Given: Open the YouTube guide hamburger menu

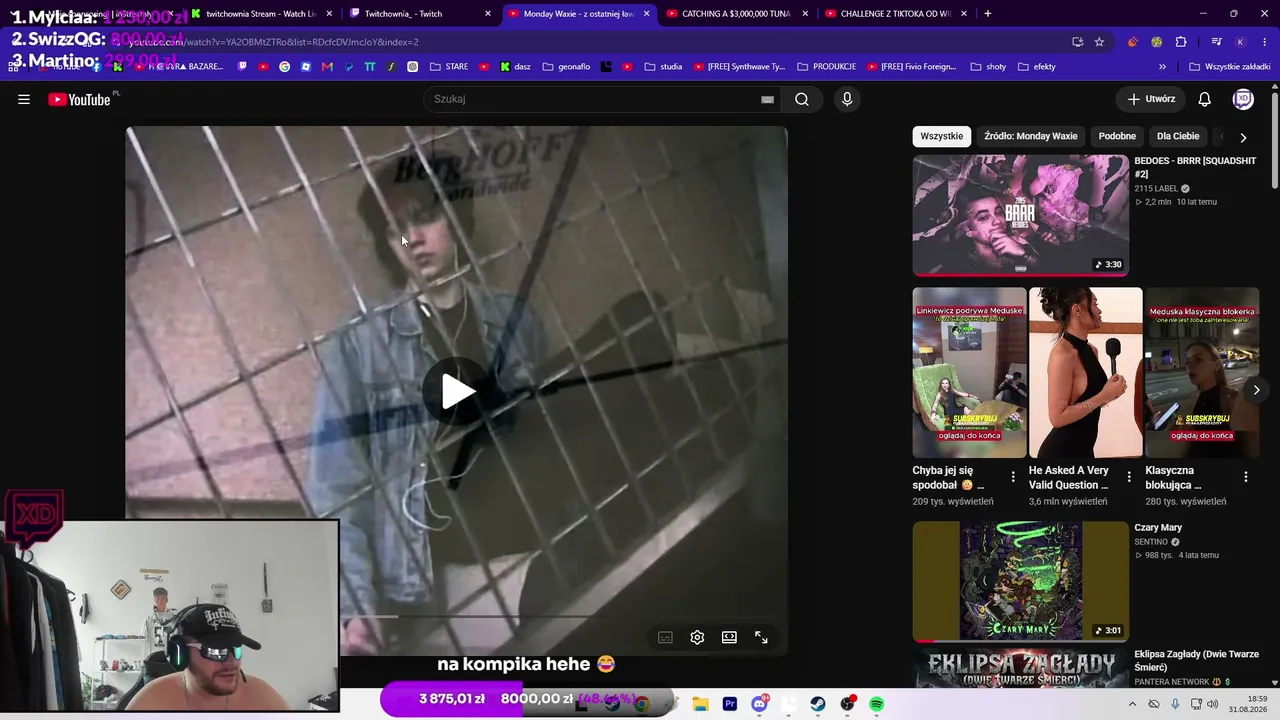Looking at the screenshot, I should 24,99.
